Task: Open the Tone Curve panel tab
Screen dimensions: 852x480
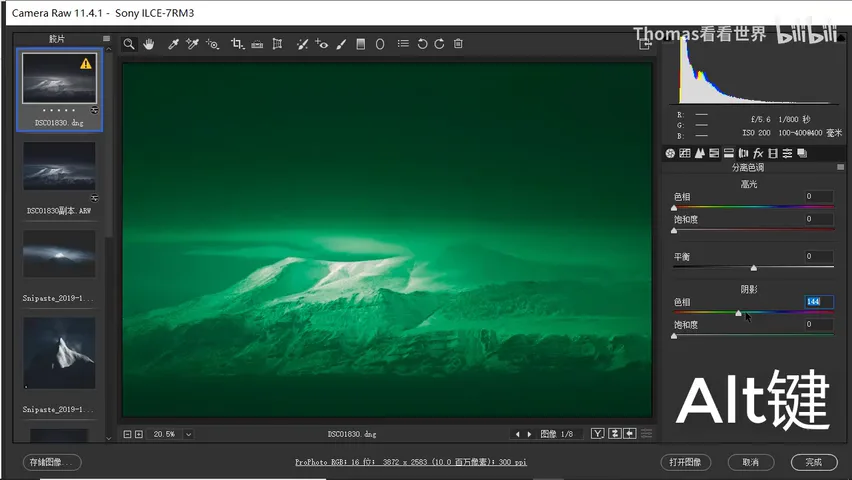Action: 685,153
